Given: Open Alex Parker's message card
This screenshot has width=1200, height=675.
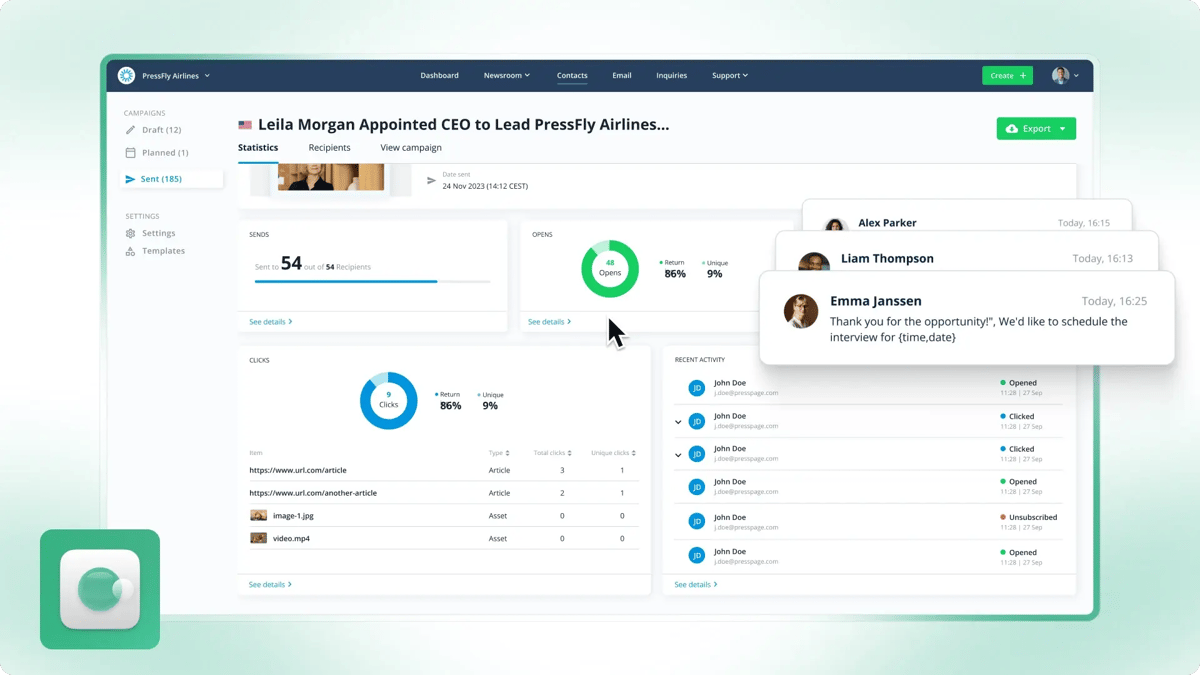Looking at the screenshot, I should (967, 215).
